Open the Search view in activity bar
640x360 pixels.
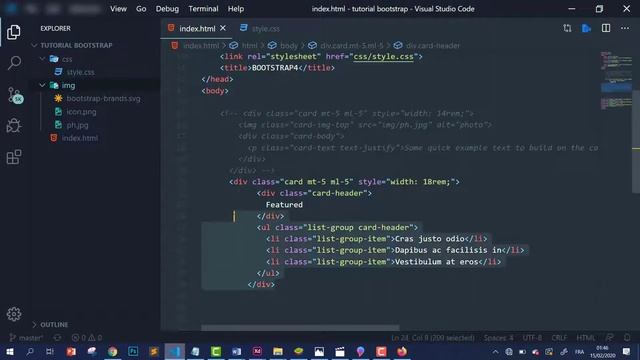pyautogui.click(x=14, y=63)
